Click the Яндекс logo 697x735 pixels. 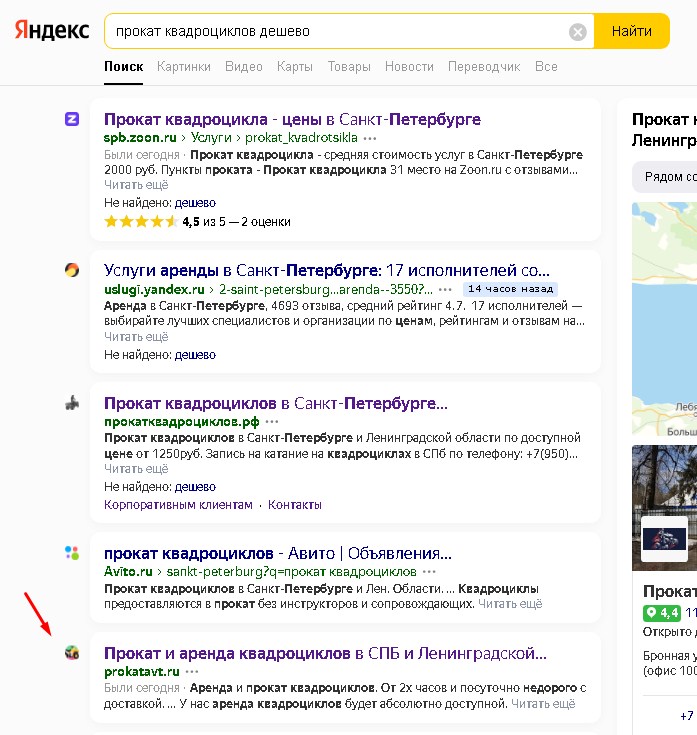pyautogui.click(x=52, y=30)
